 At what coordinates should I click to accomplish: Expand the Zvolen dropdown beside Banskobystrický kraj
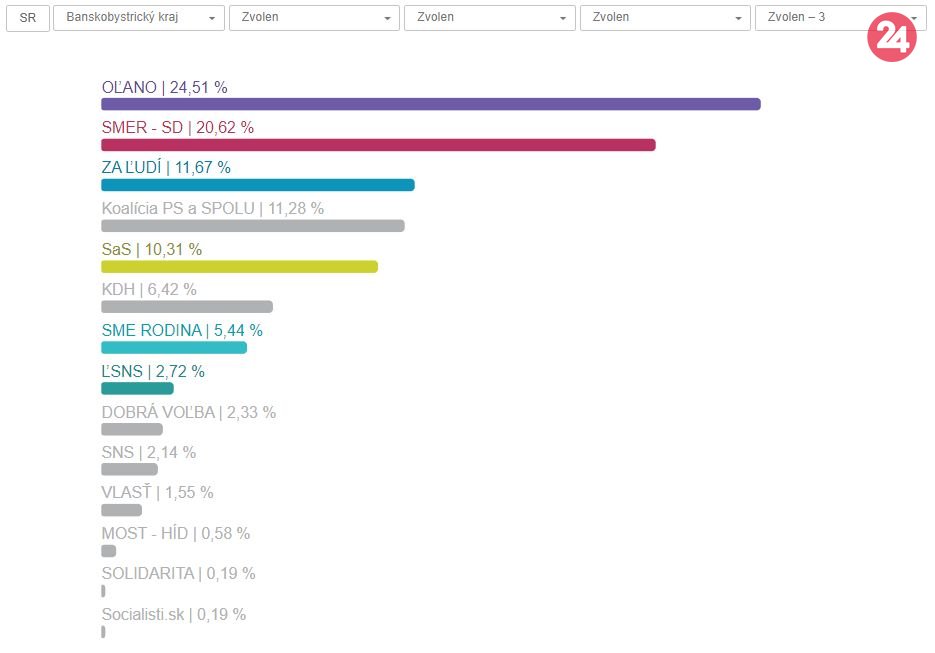314,18
